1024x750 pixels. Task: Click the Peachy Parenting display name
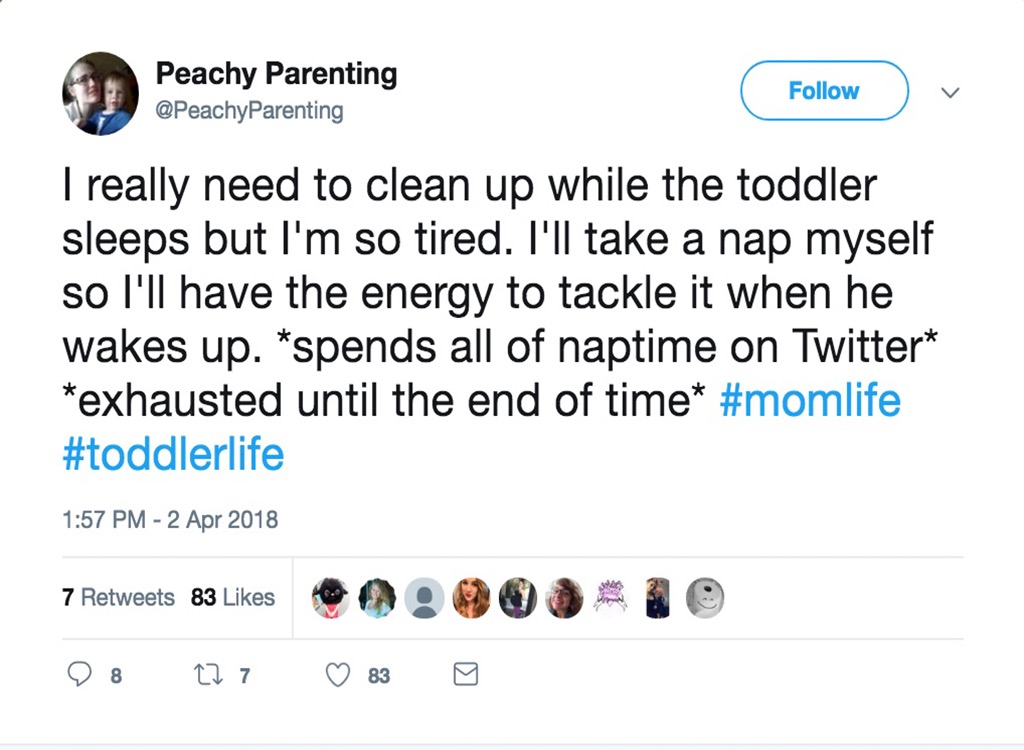point(276,74)
